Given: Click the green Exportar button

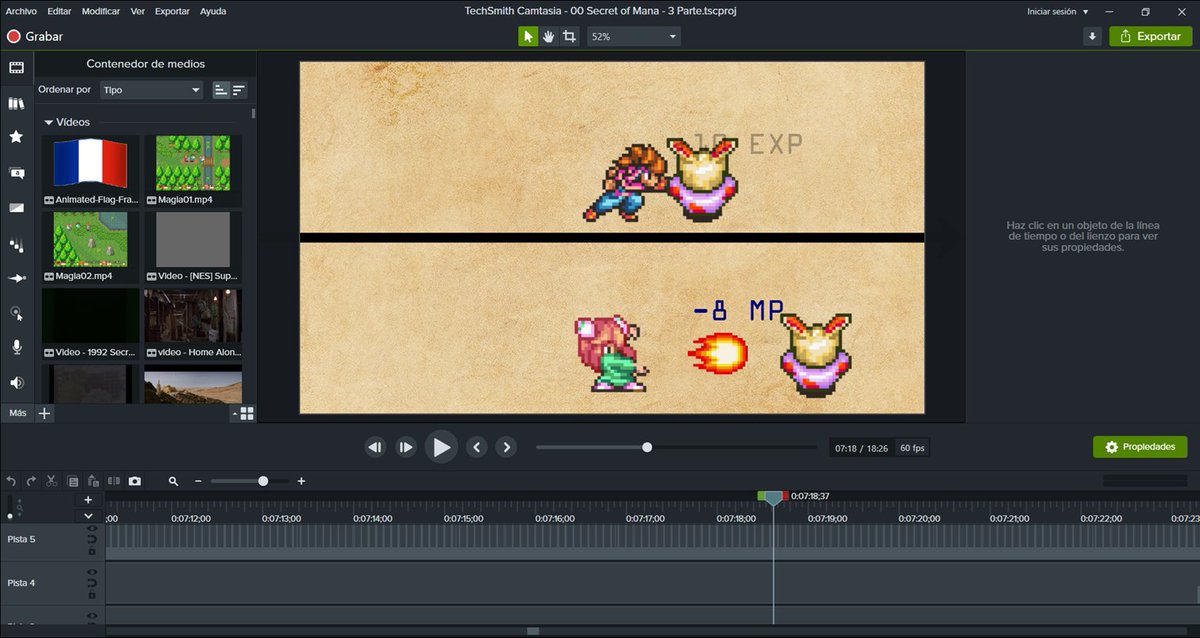Looking at the screenshot, I should [1151, 36].
